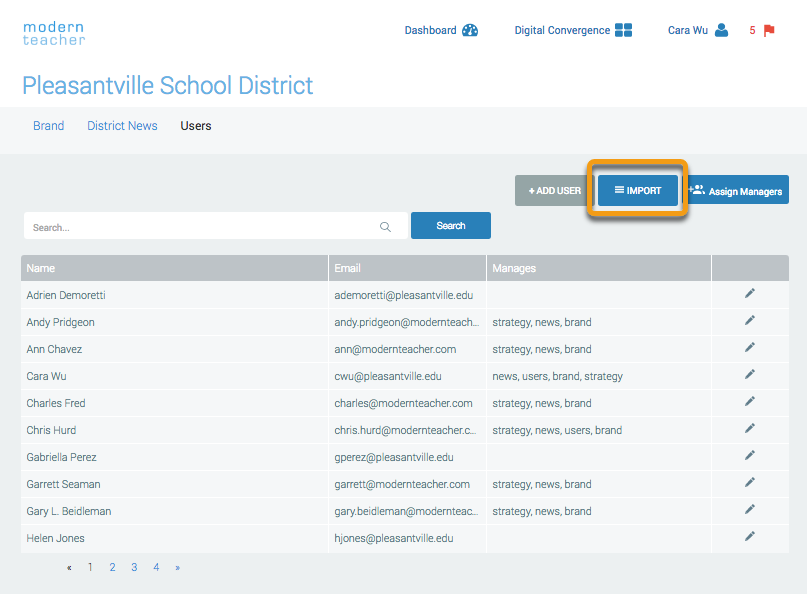The width and height of the screenshot is (807, 594).
Task: Select the name Adrien Demoretti
Action: pos(66,295)
